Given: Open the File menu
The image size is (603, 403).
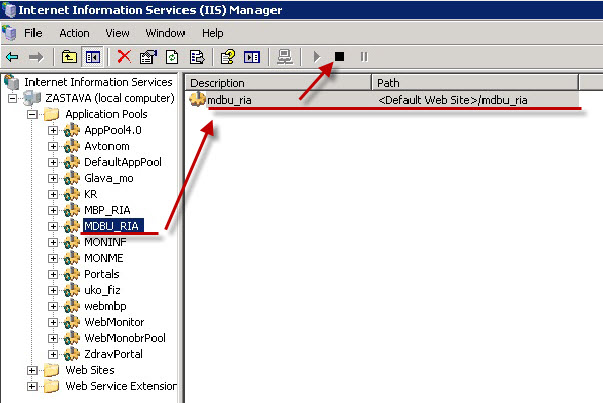Looking at the screenshot, I should coord(33,33).
